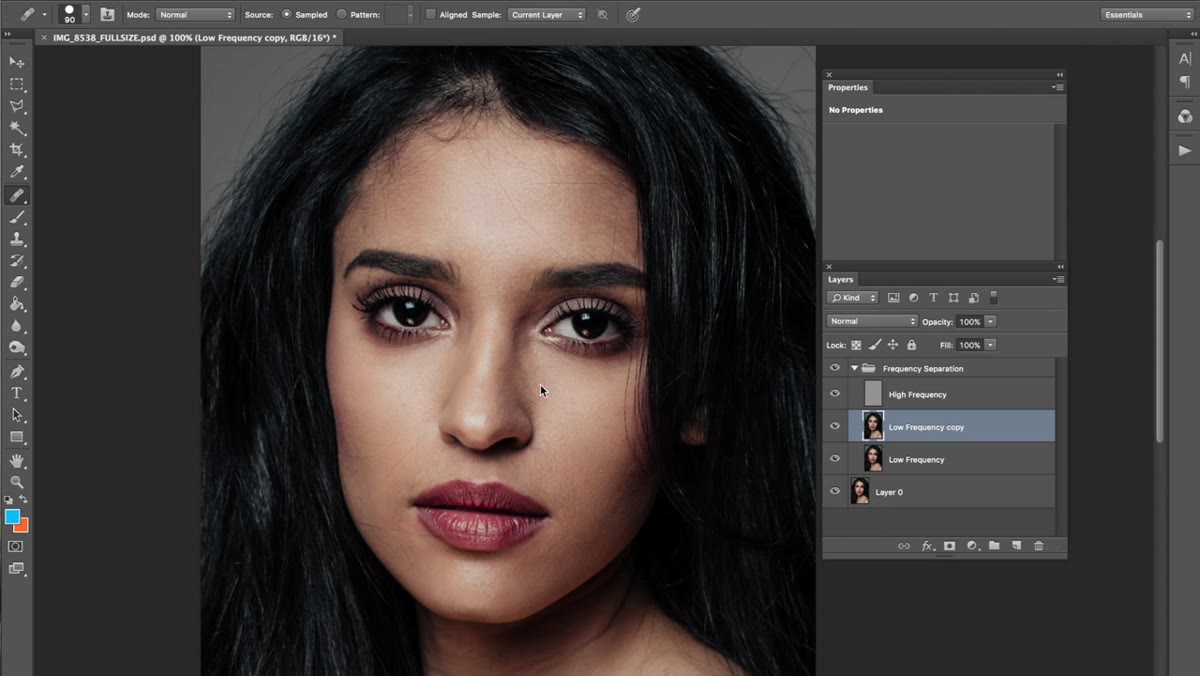Add a layer style with fx icon
The image size is (1200, 676).
point(927,546)
